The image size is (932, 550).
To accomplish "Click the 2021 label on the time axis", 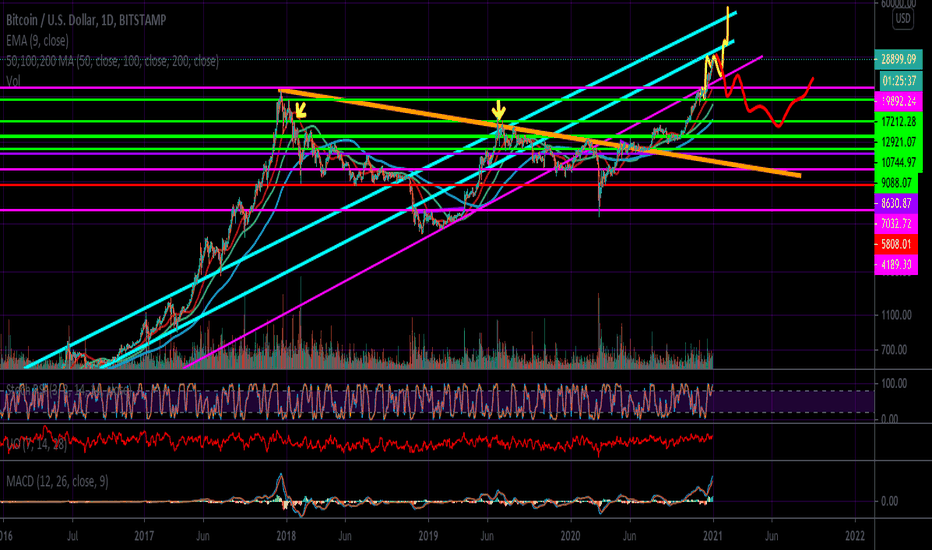I will point(713,536).
